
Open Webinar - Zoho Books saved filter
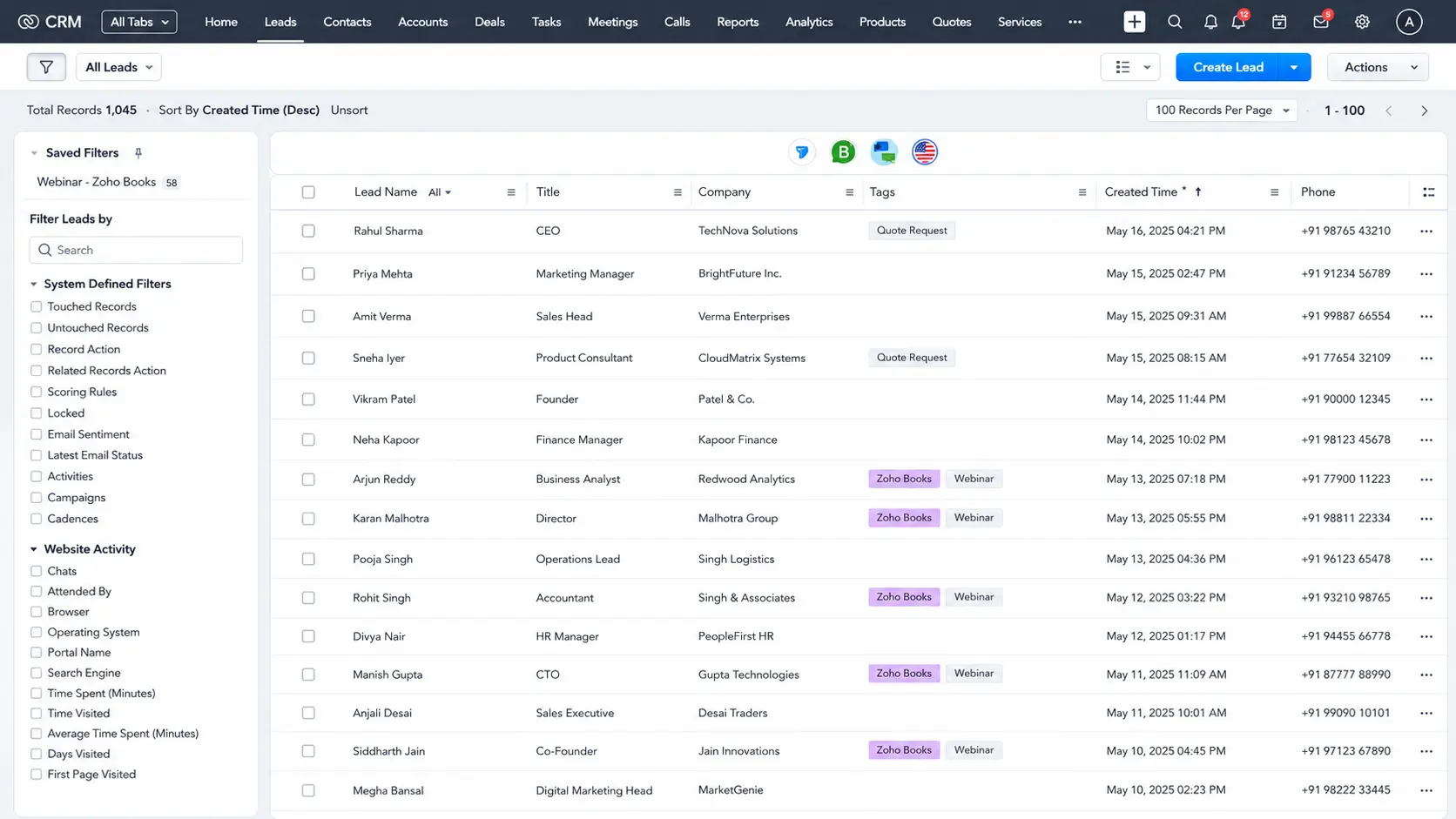96,182
